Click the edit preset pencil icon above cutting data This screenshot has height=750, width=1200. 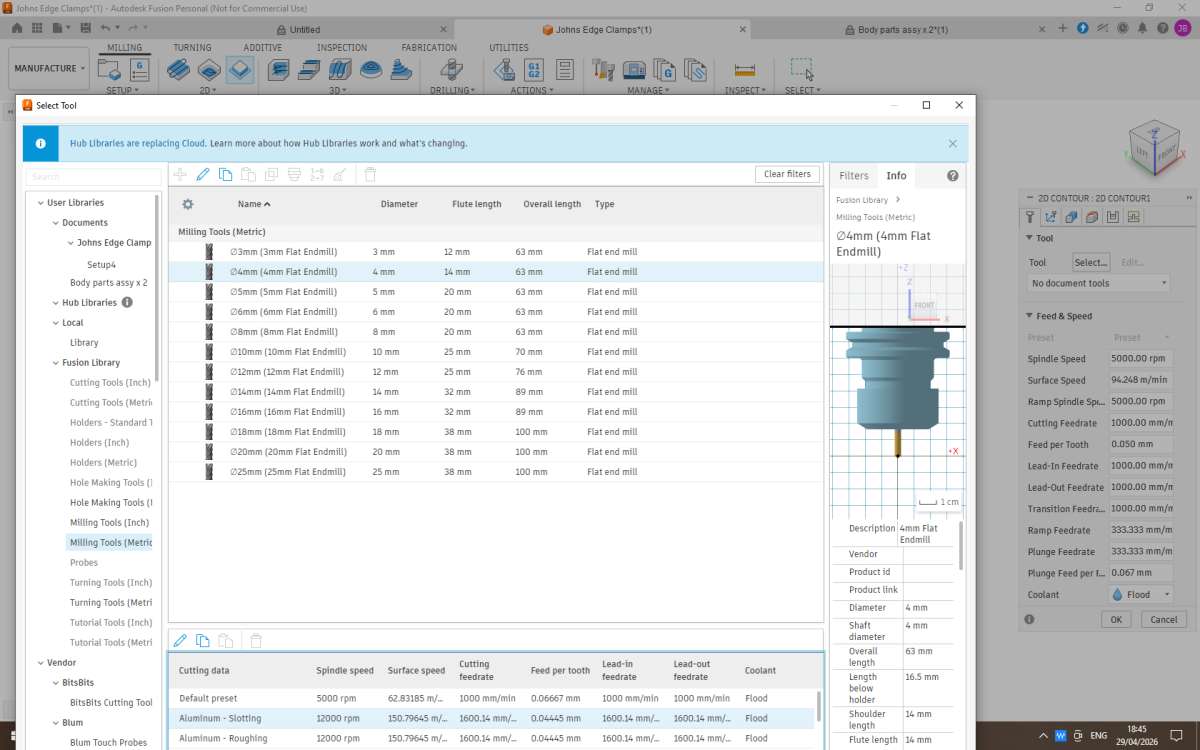pos(180,641)
